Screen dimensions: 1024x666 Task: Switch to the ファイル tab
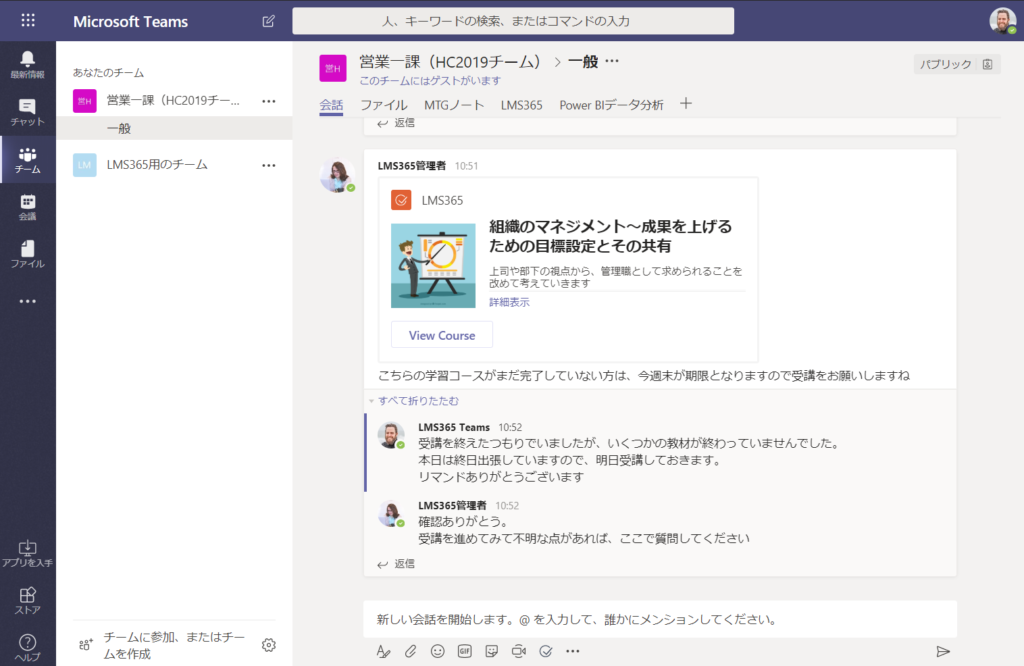point(383,105)
